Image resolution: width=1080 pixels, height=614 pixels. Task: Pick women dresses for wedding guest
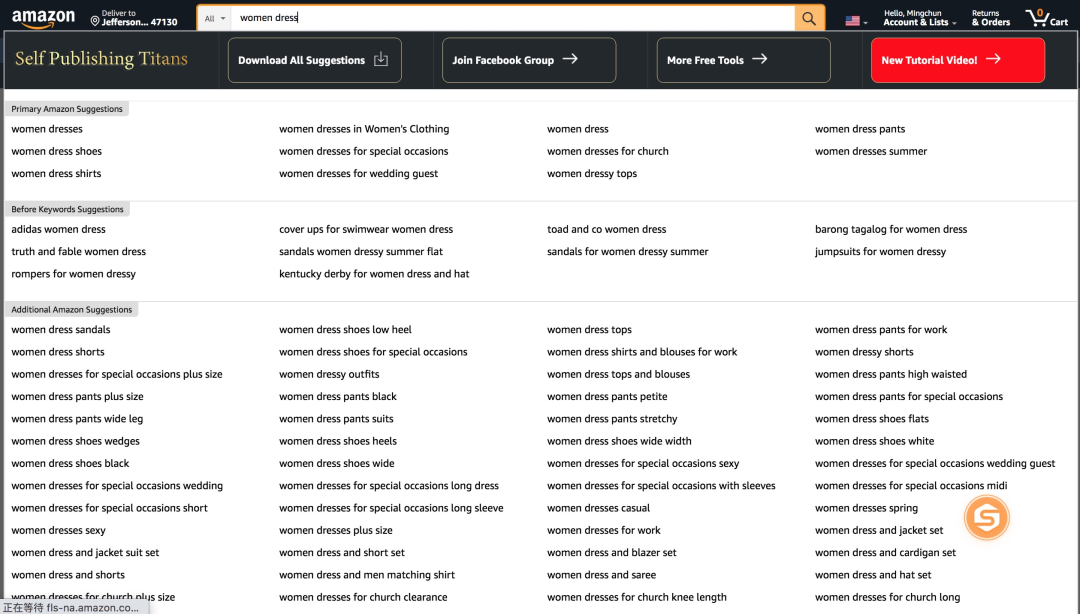coord(358,174)
